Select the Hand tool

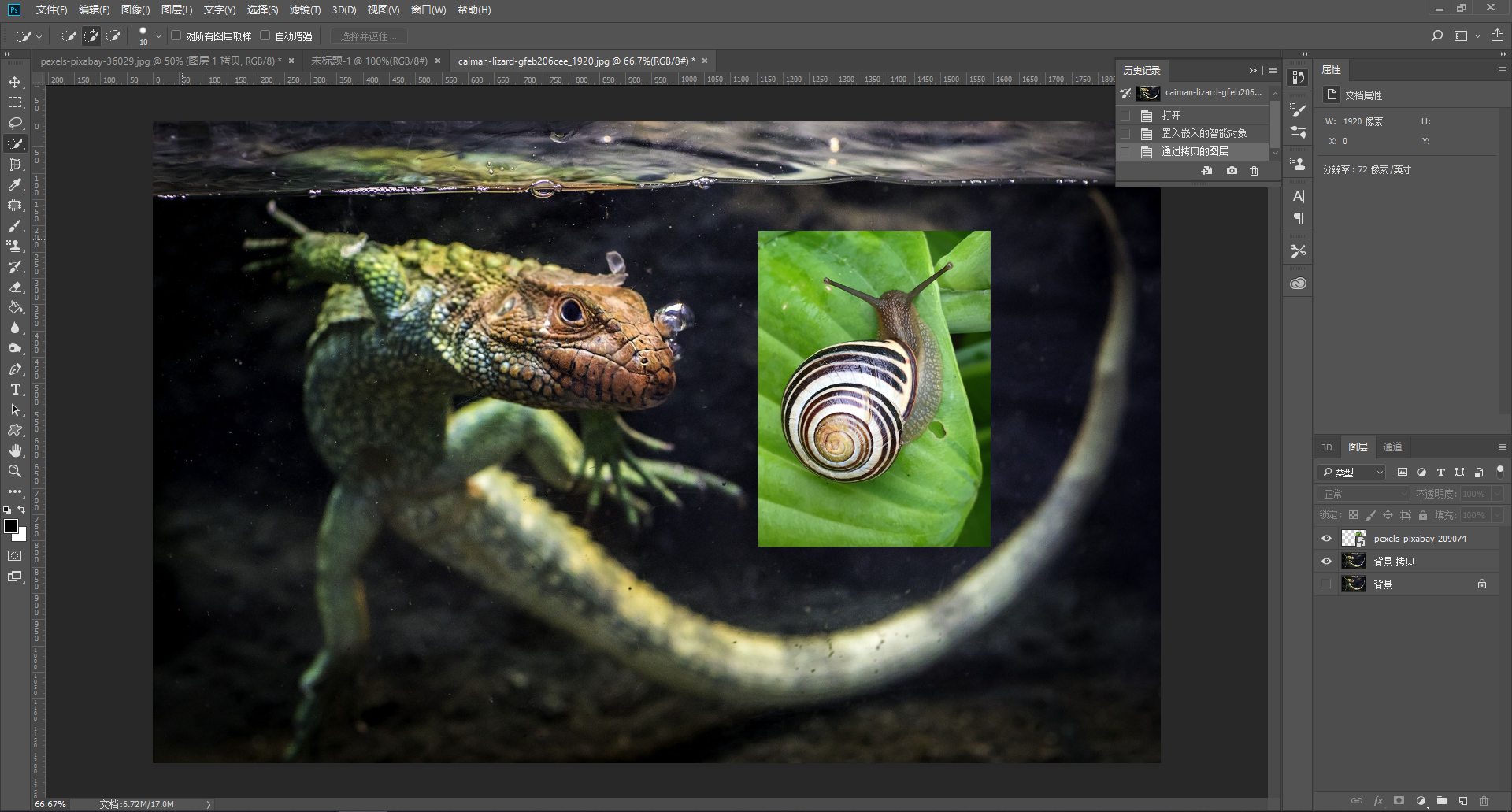[x=15, y=450]
